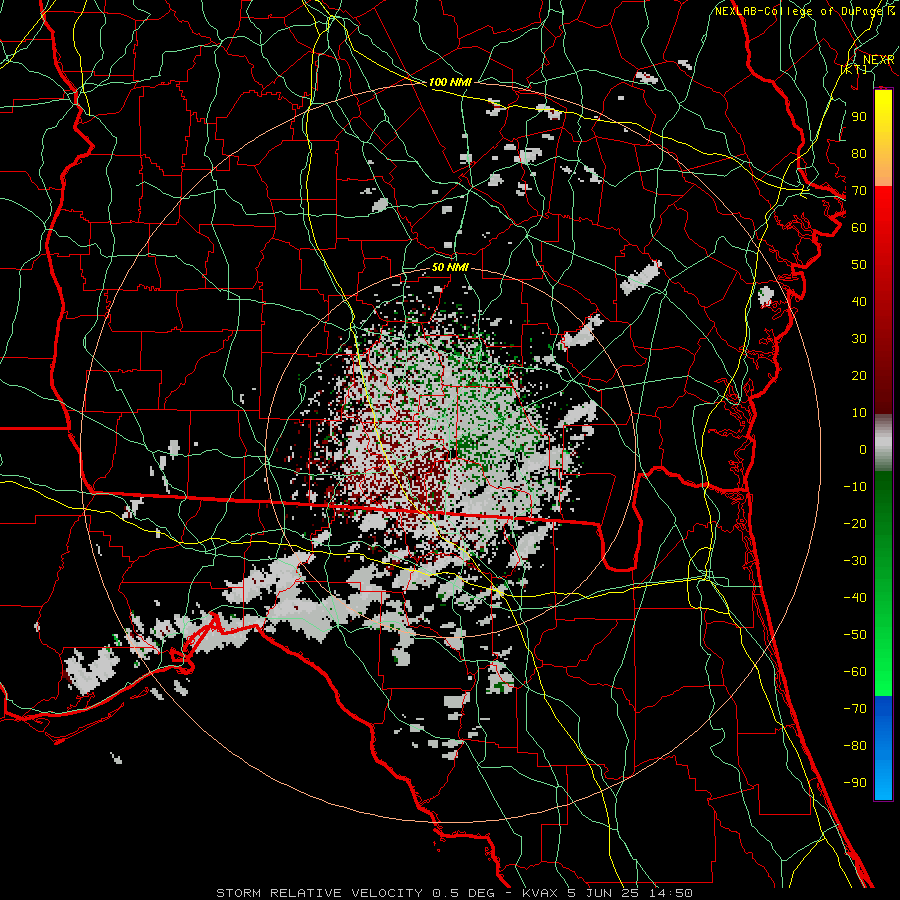Select the positive 30 scale value
Image resolution: width=900 pixels, height=900 pixels.
coord(859,339)
